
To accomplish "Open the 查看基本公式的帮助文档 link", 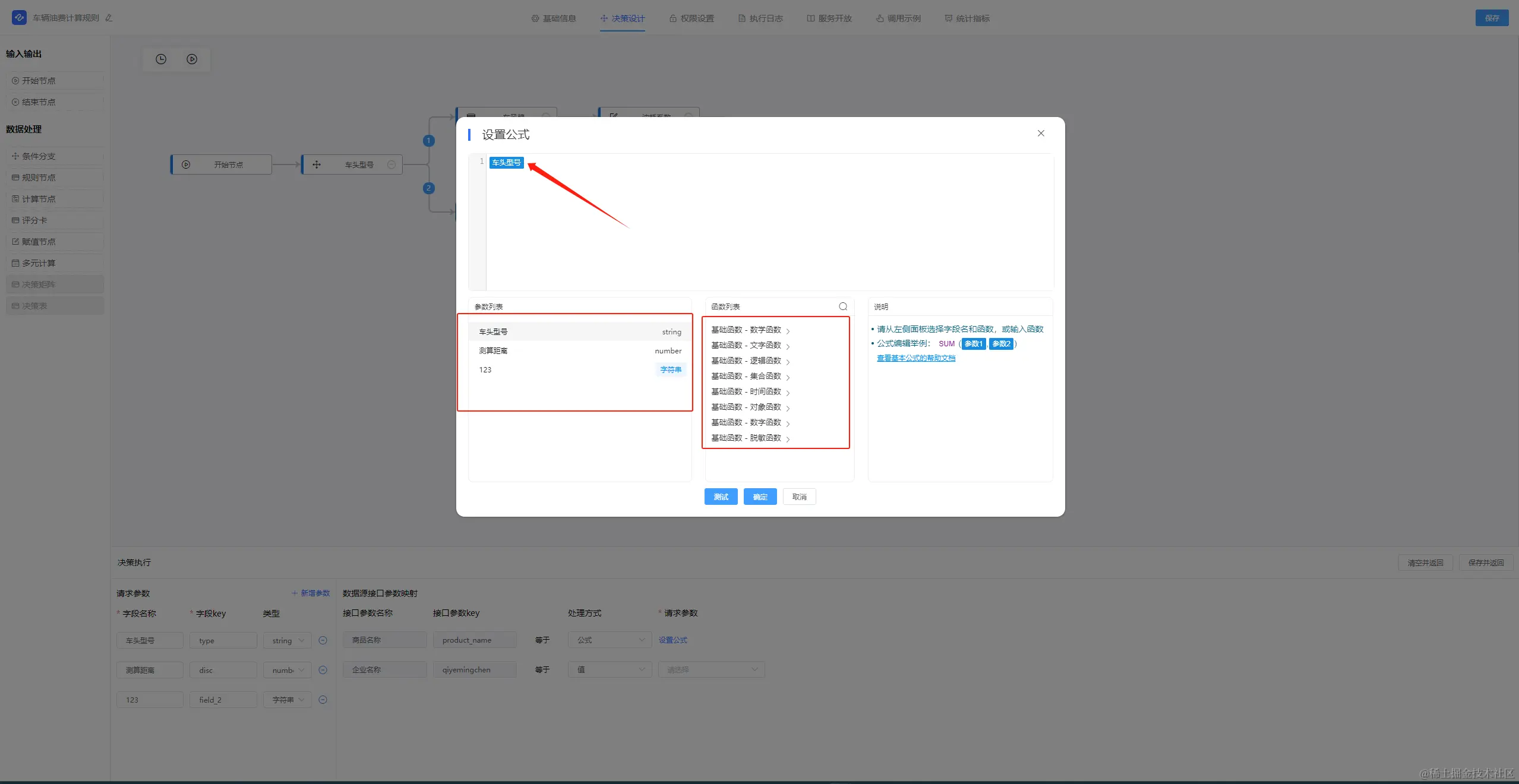I will 915,358.
